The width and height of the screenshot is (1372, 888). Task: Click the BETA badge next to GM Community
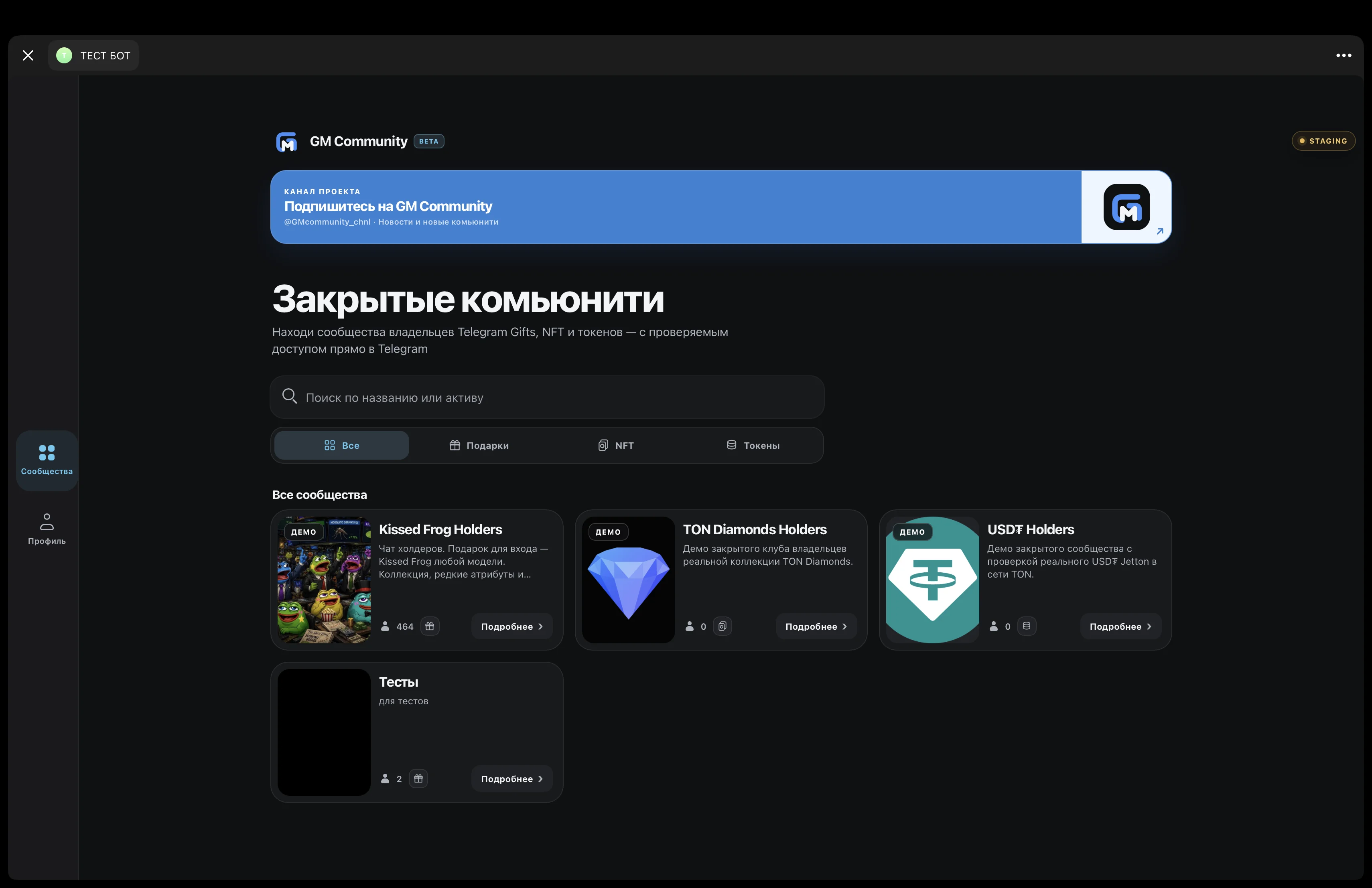click(x=429, y=141)
